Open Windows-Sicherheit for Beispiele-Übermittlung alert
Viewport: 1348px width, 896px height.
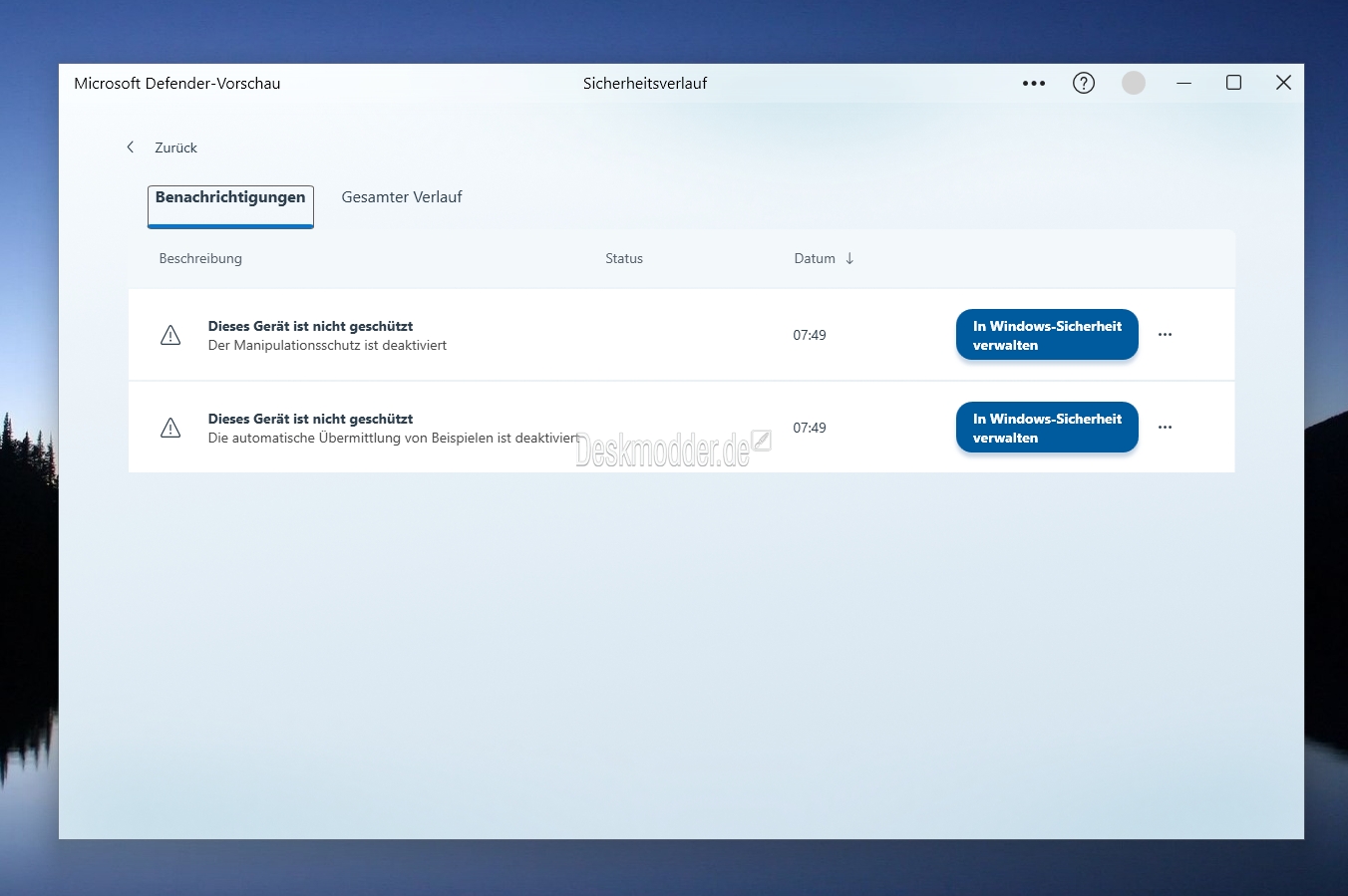[x=1047, y=428]
